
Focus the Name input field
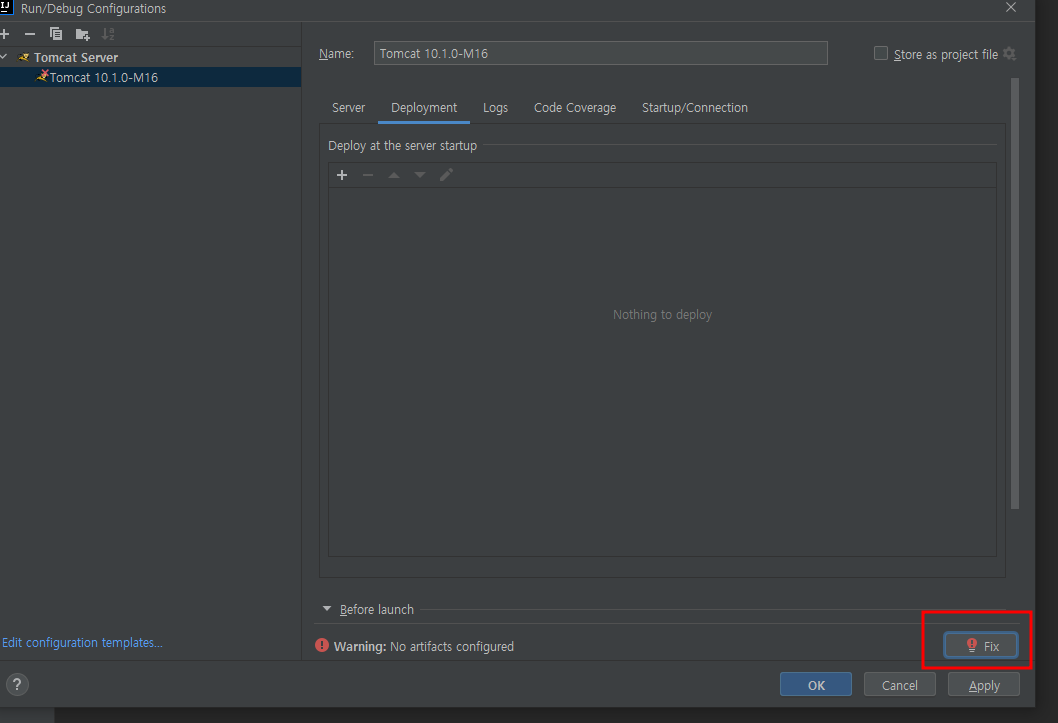coord(601,53)
